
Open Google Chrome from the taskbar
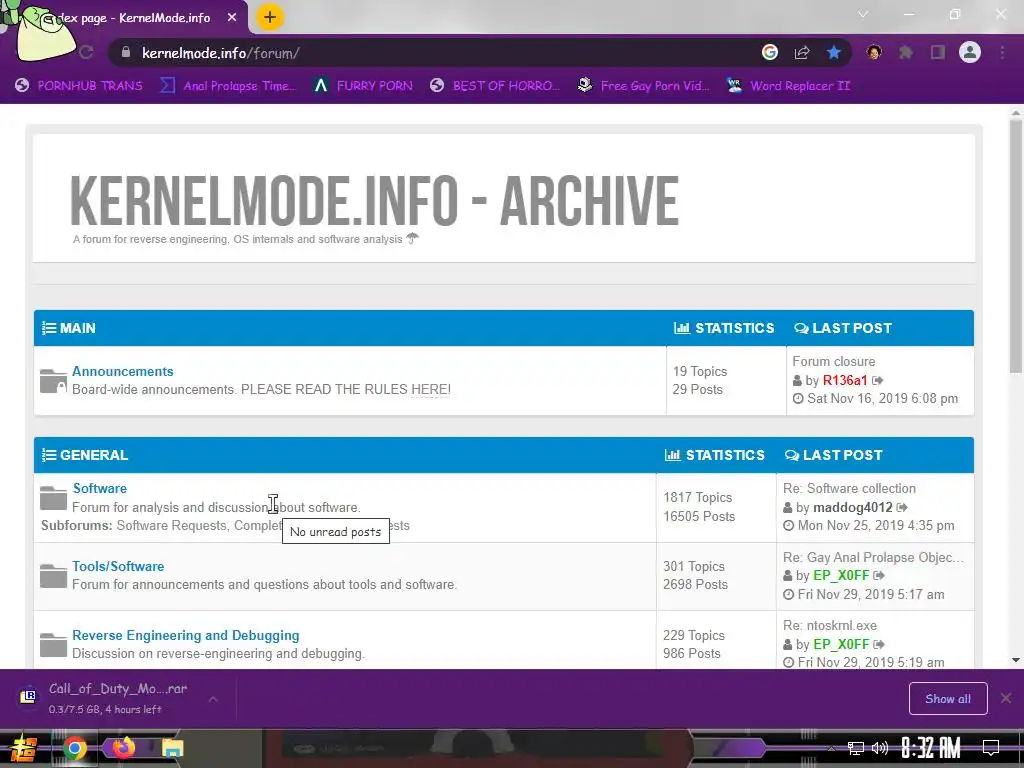click(75, 748)
